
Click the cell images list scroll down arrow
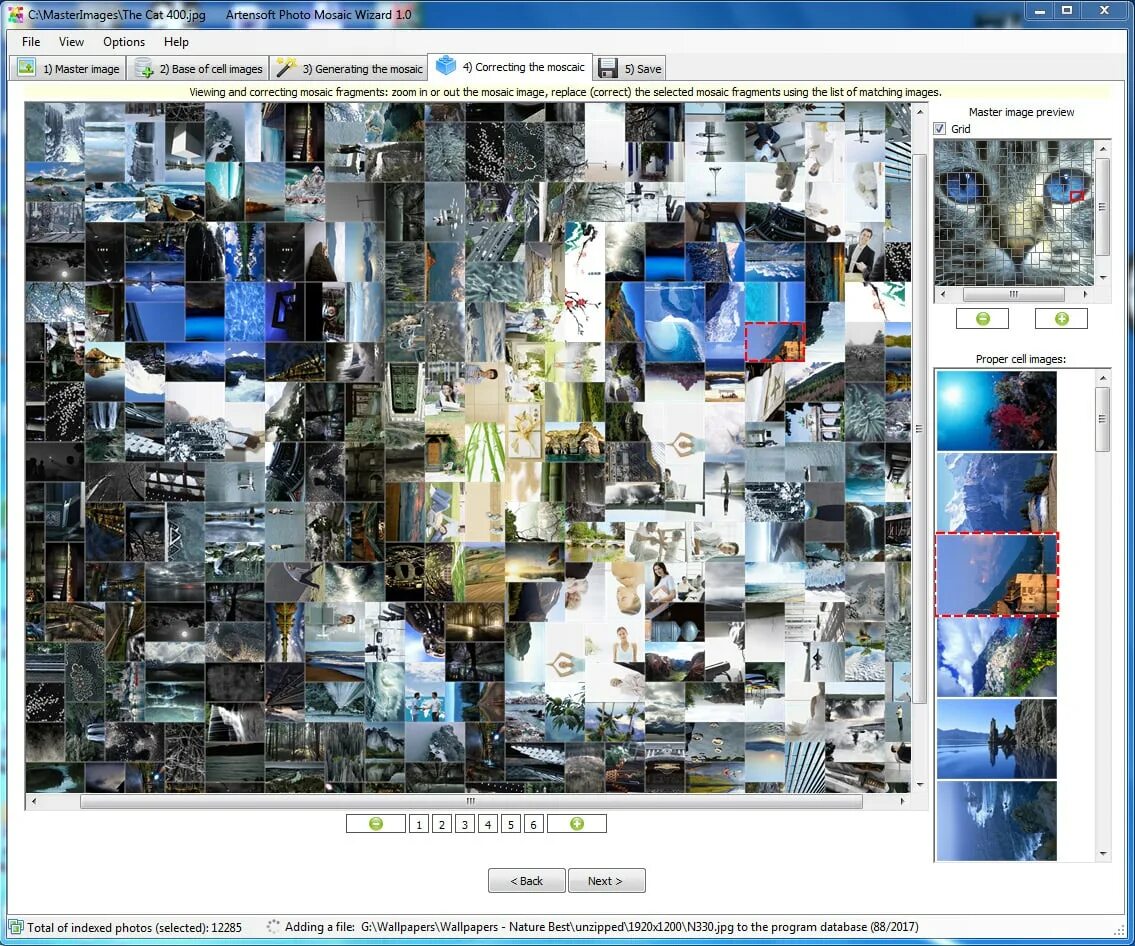click(x=1102, y=854)
